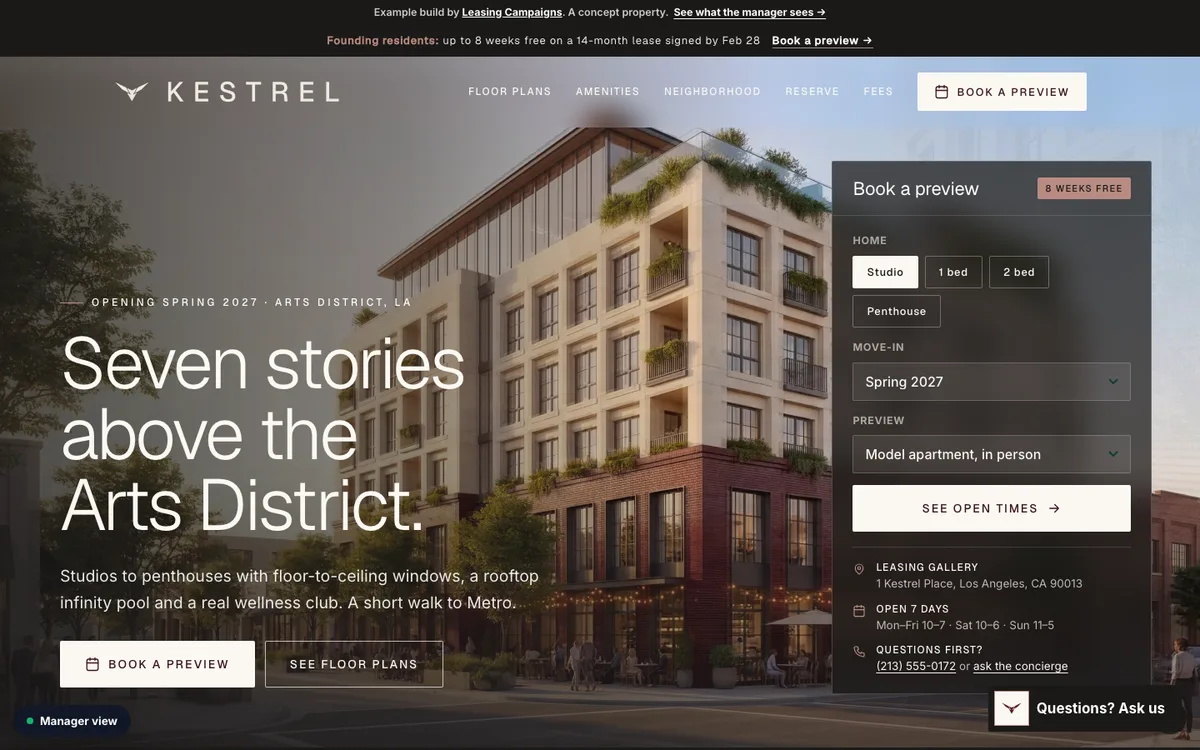Open Floor Plans in the navigation

510,91
